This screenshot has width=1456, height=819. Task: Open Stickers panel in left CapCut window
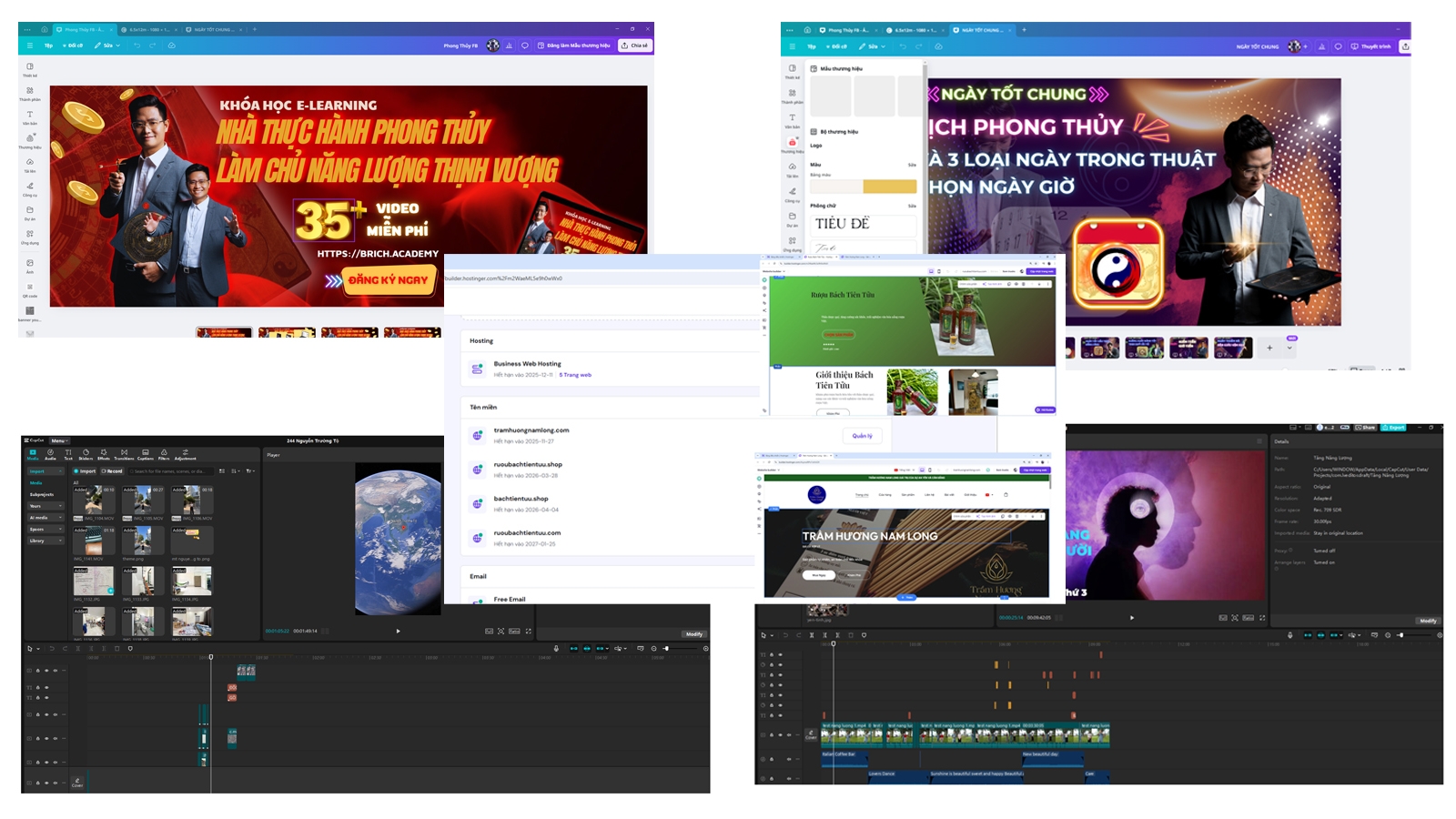86,454
